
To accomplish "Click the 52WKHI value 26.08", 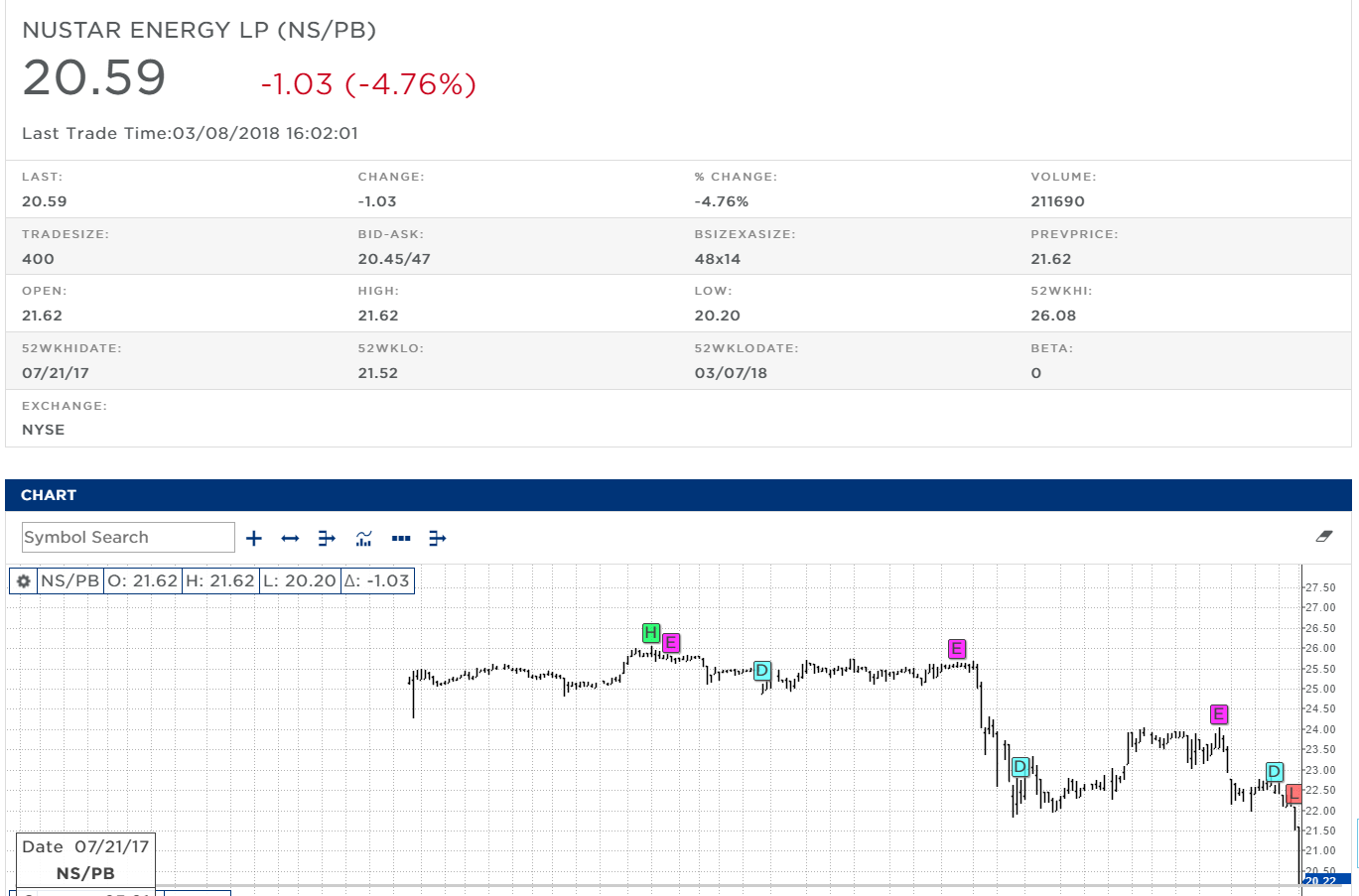I will point(1053,316).
